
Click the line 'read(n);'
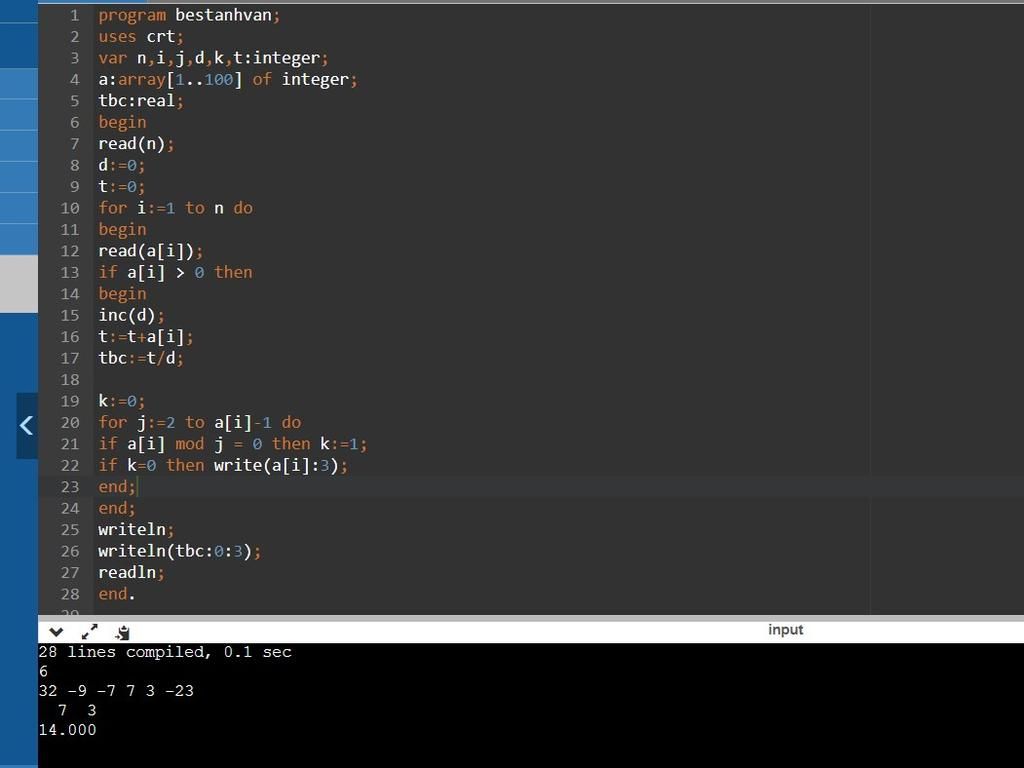[x=136, y=144]
